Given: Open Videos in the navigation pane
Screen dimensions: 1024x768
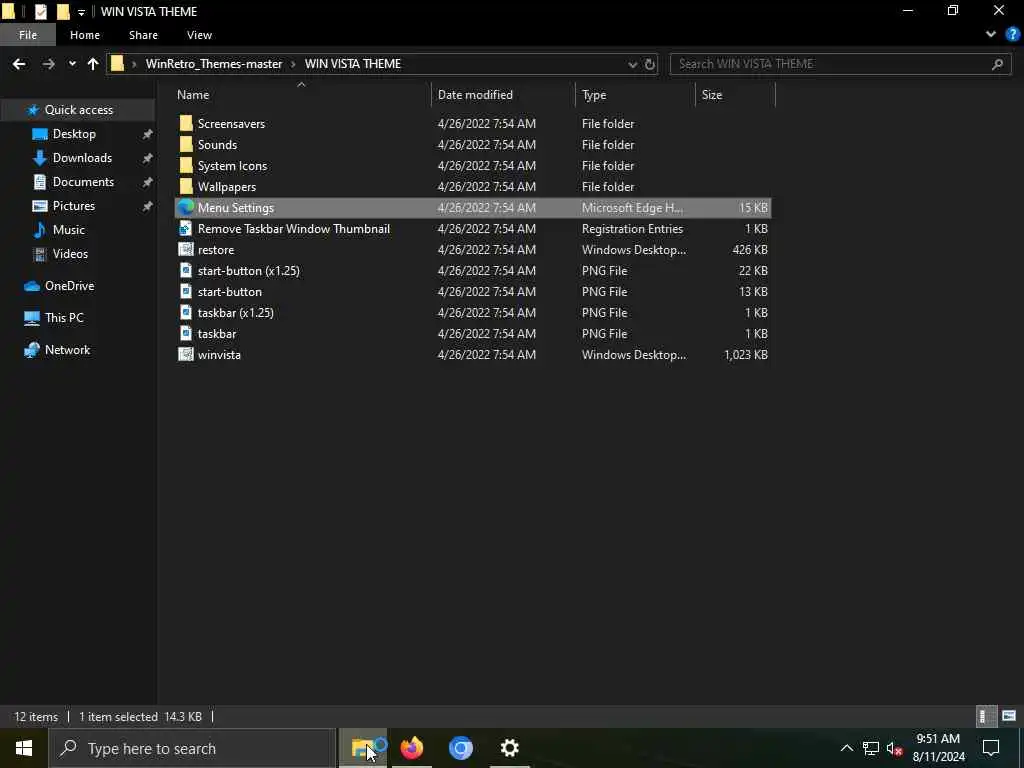Looking at the screenshot, I should coord(70,253).
